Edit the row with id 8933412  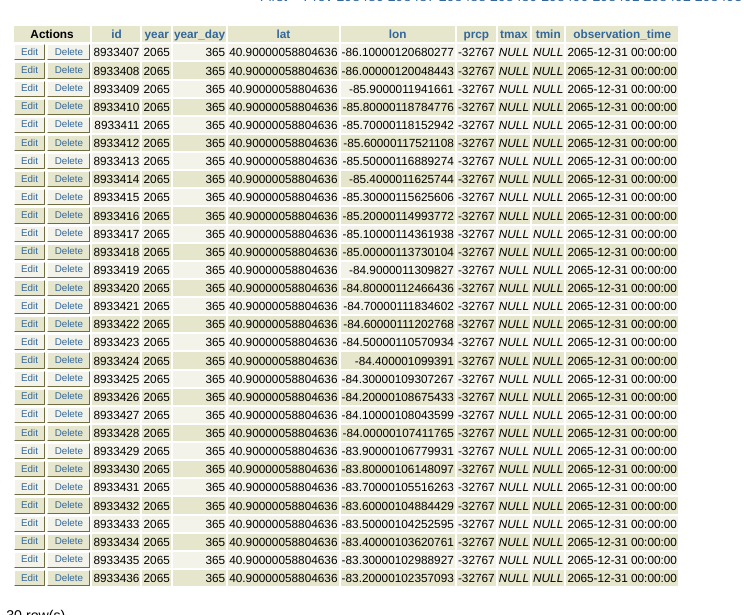30,142
